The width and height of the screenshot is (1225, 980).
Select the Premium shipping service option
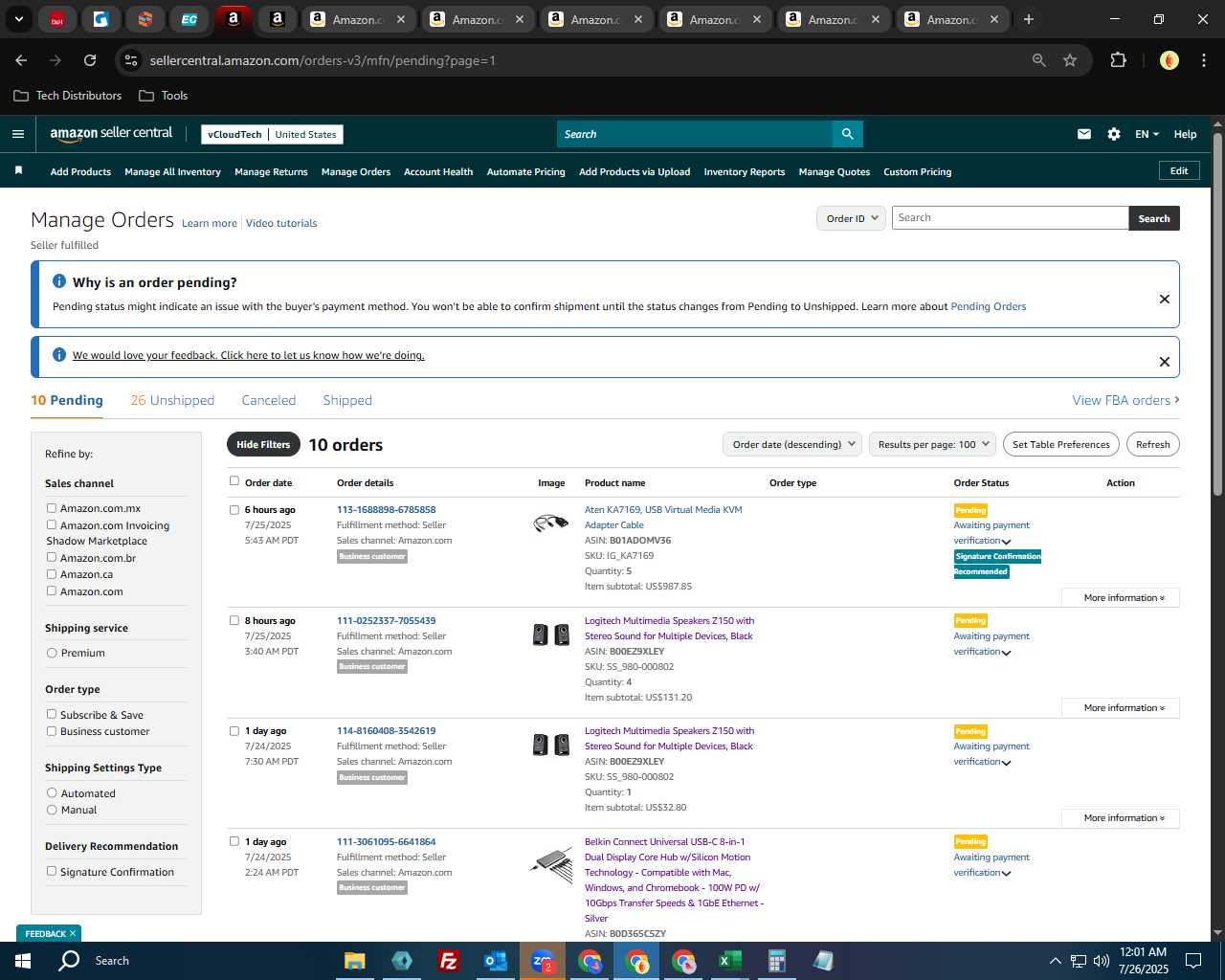52,653
